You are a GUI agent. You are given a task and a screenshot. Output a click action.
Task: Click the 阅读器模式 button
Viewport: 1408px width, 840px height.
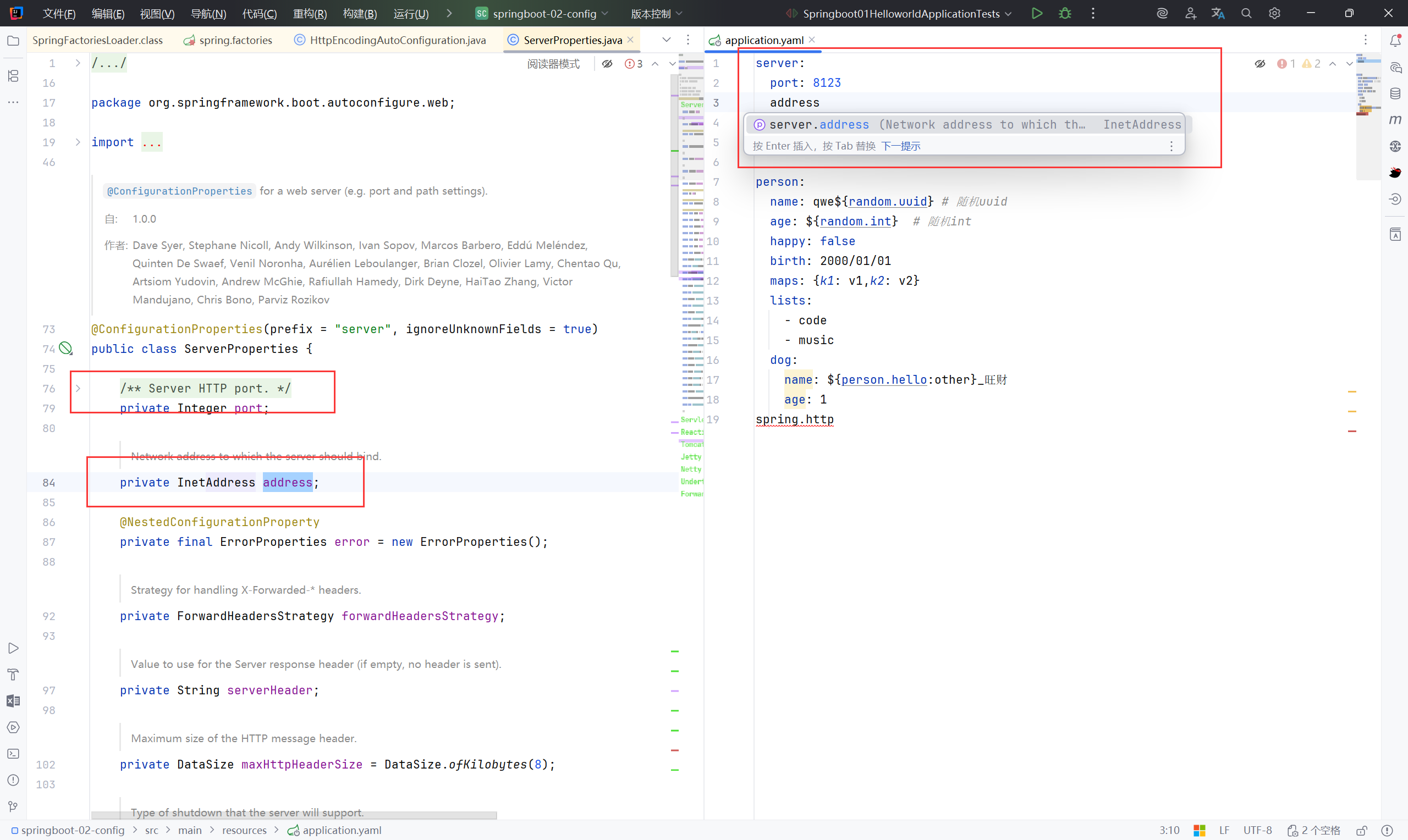553,64
